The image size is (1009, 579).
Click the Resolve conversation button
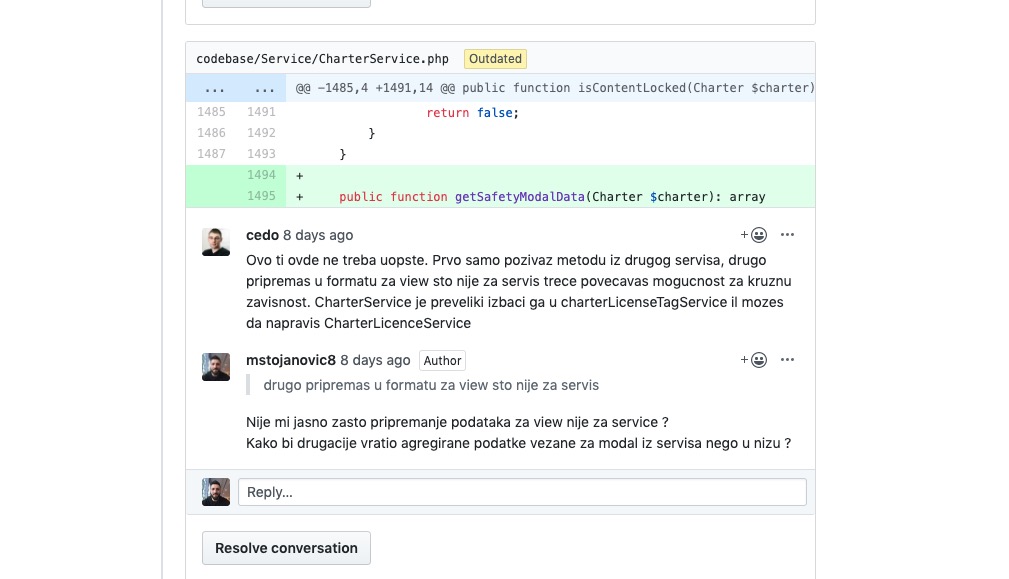pos(286,548)
